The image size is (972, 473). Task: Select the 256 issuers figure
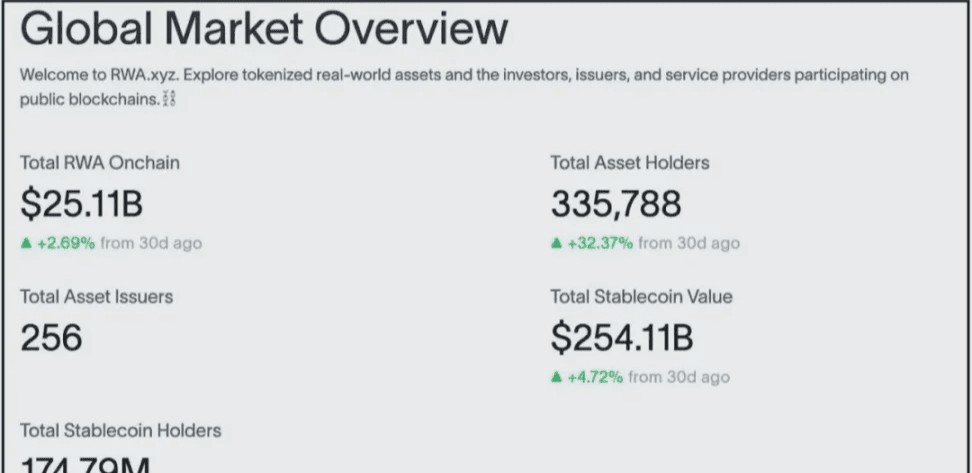tap(51, 338)
